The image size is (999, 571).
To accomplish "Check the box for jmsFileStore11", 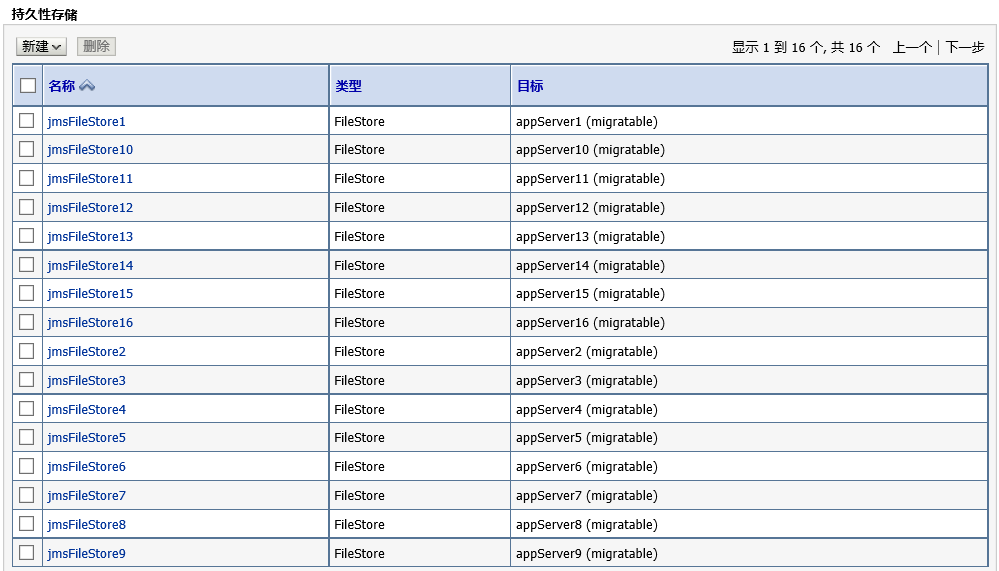I will pyautogui.click(x=27, y=178).
